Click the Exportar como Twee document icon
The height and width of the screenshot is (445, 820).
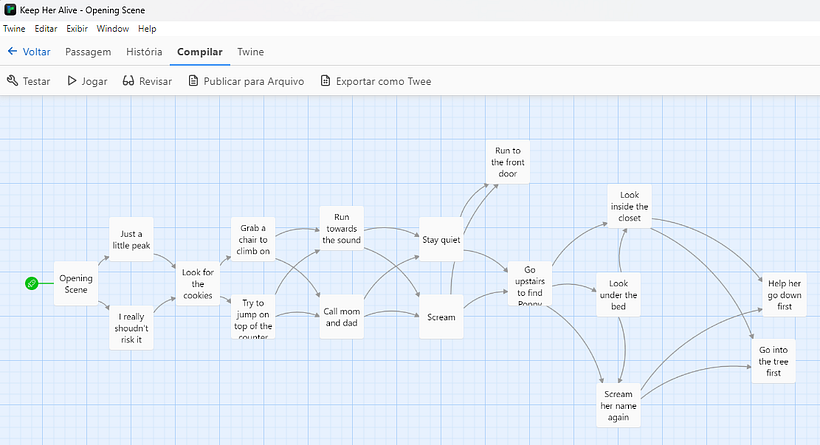pyautogui.click(x=325, y=81)
